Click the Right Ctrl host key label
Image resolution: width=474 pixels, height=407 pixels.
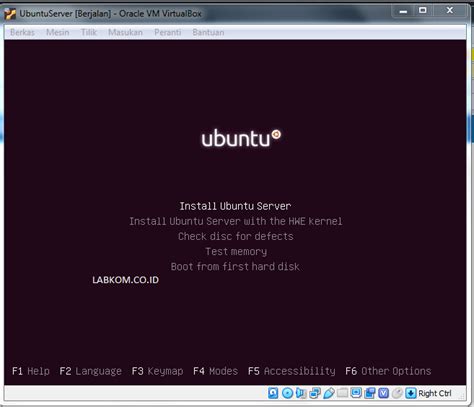pyautogui.click(x=435, y=393)
